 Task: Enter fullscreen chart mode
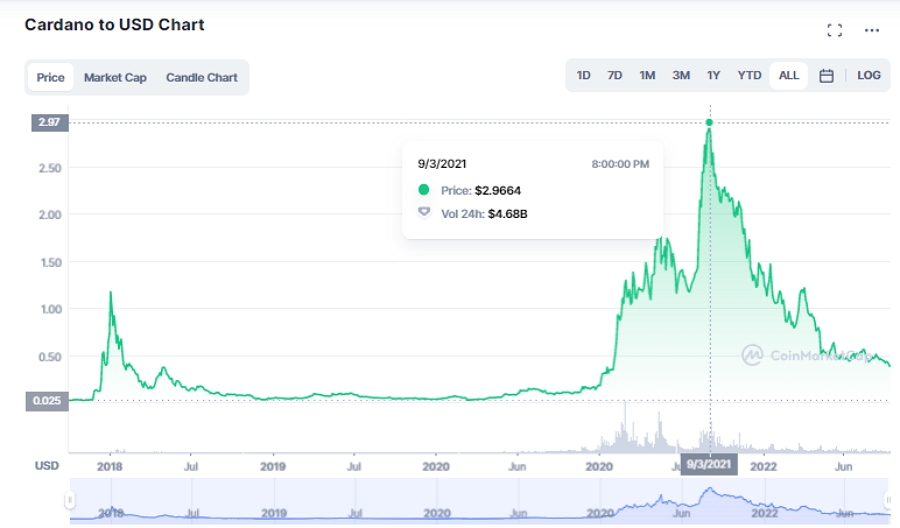[835, 30]
